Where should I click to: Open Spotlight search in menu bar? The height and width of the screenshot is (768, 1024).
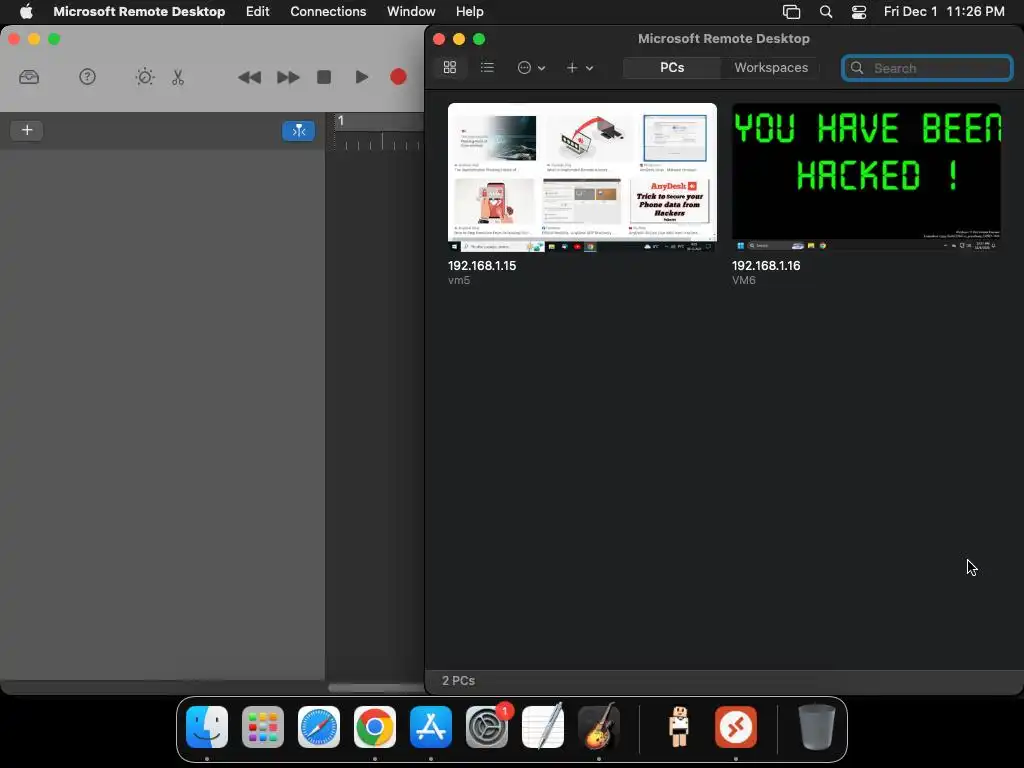coord(825,12)
